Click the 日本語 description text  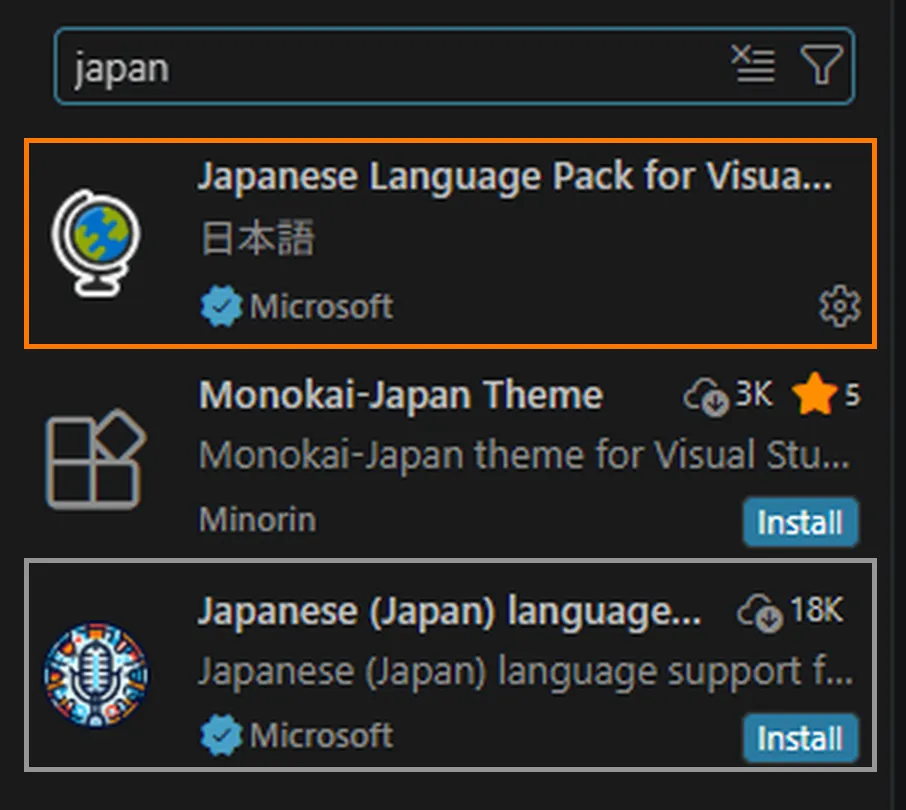(258, 237)
